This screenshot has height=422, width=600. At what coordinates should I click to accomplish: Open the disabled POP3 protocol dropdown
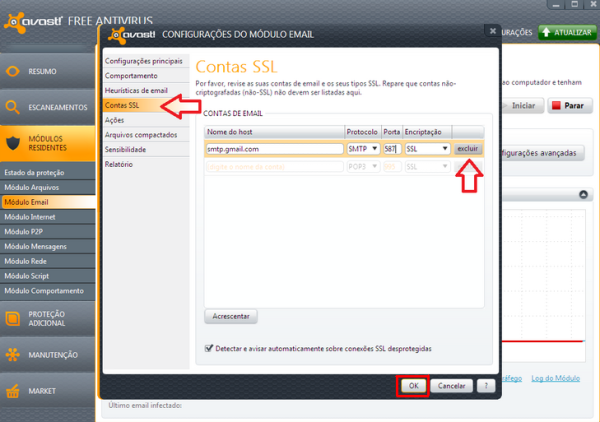click(x=363, y=166)
